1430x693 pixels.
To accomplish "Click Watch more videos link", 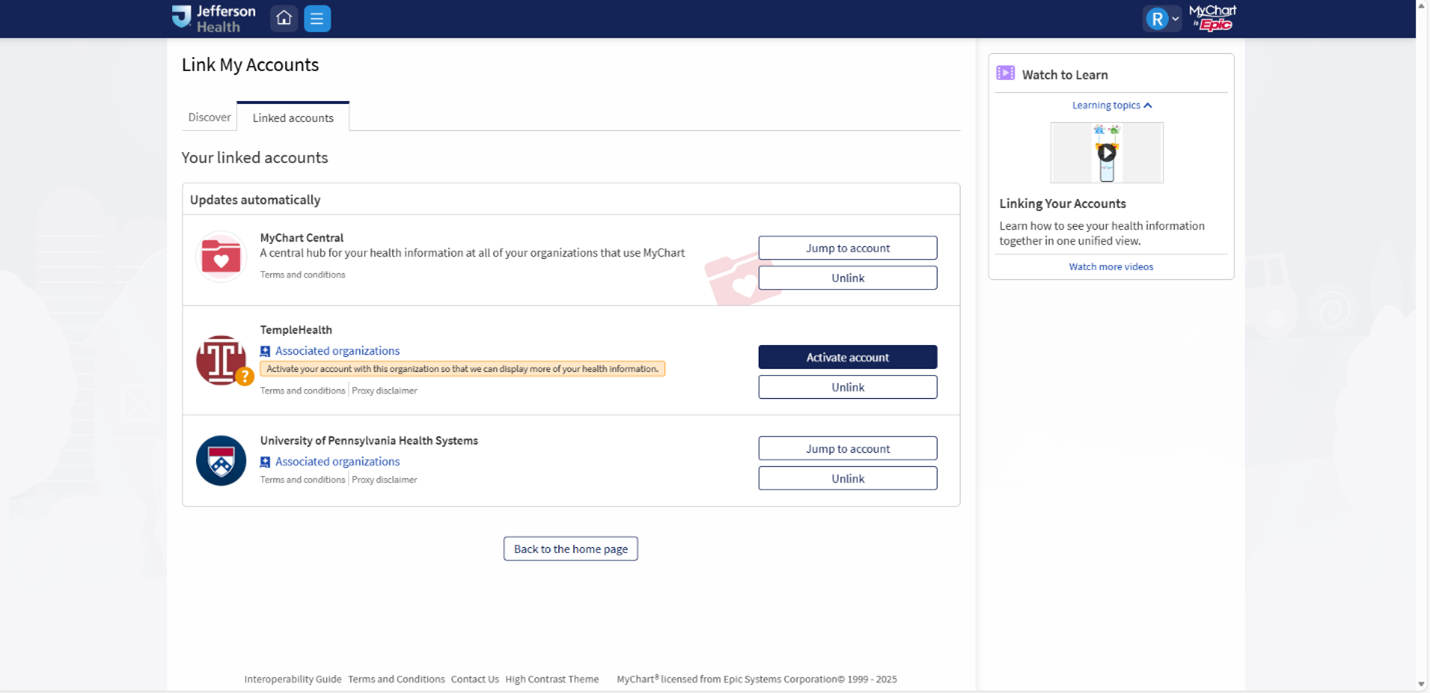I will point(1111,267).
